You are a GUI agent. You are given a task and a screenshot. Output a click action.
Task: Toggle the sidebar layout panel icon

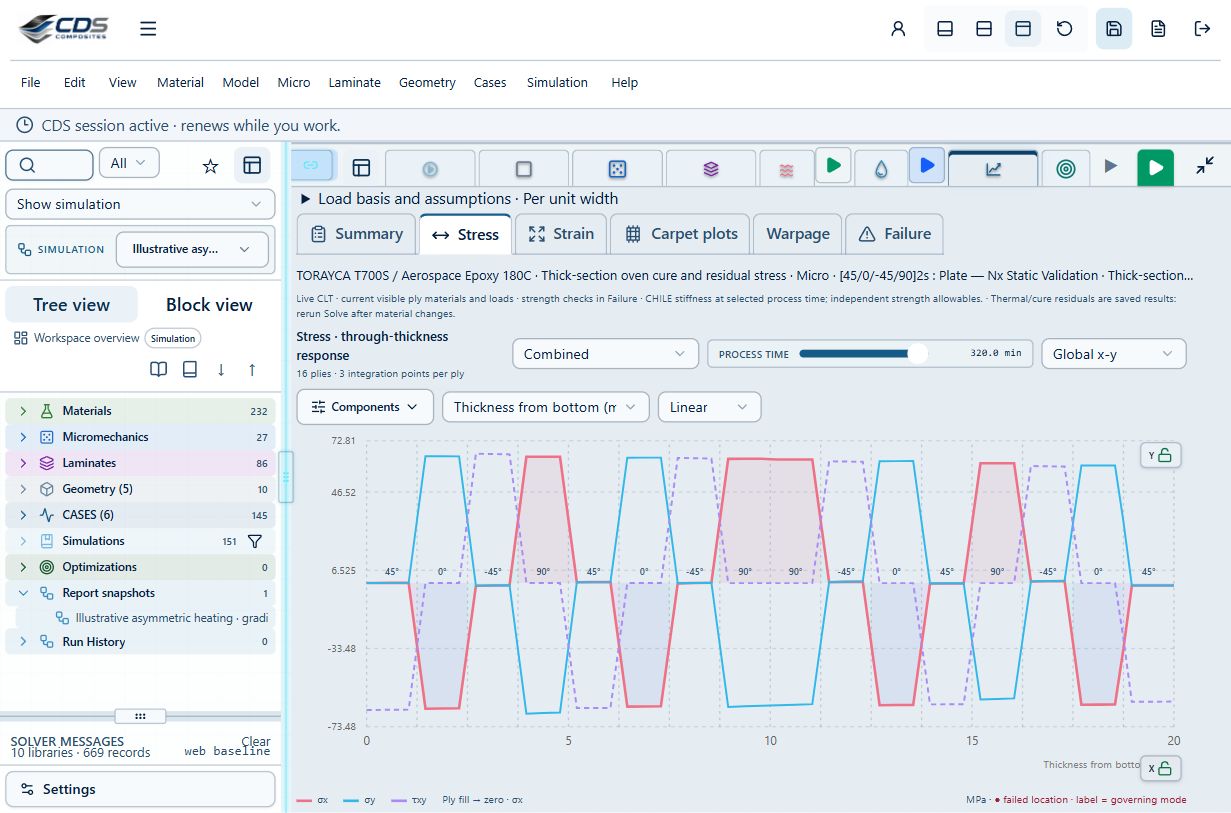click(252, 165)
